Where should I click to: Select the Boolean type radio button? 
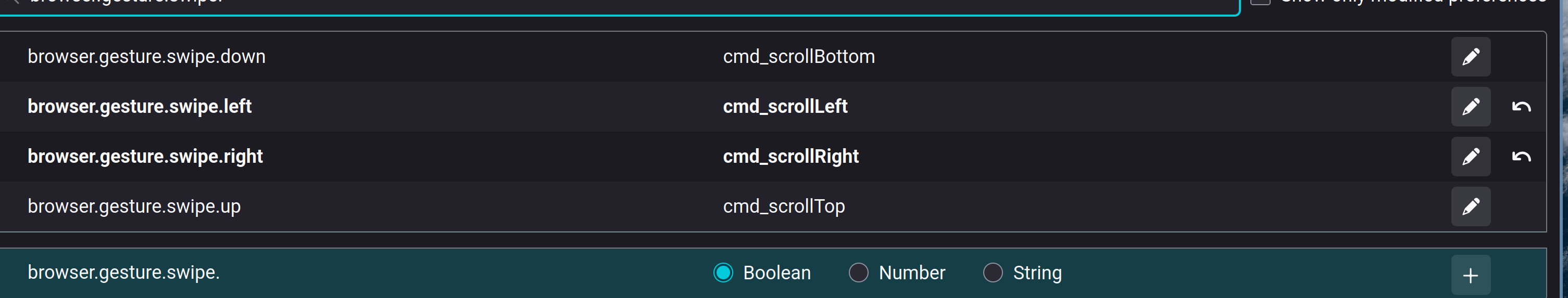click(x=723, y=273)
